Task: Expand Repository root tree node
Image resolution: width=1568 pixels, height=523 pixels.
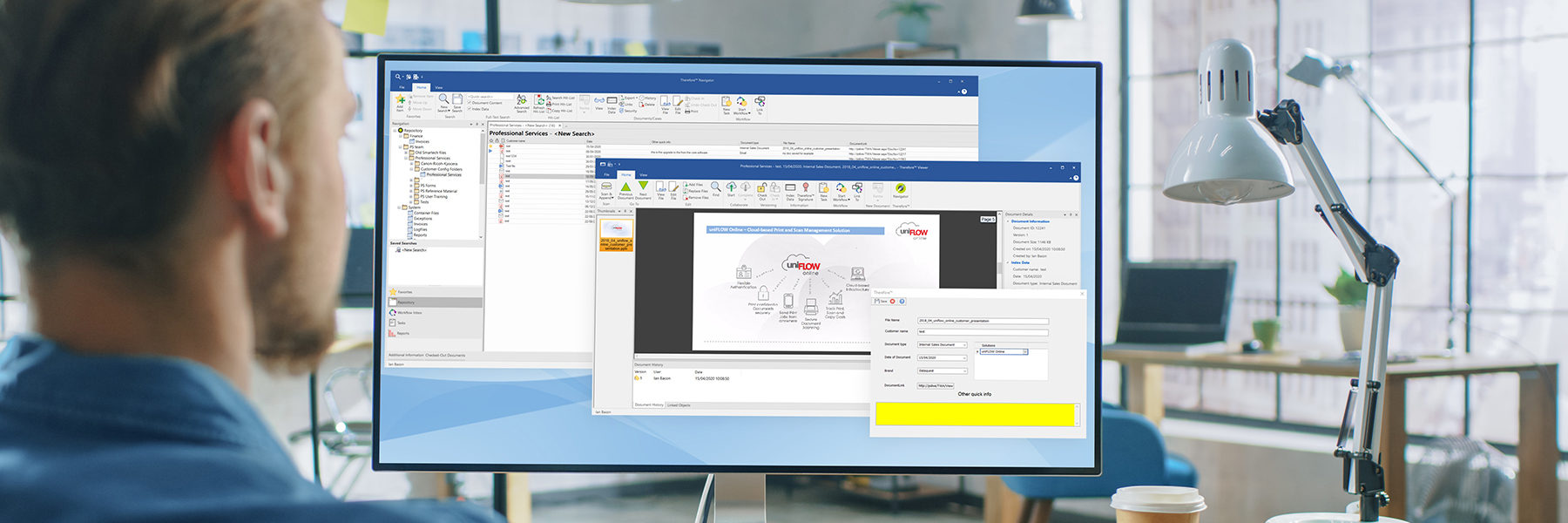Action: point(395,131)
